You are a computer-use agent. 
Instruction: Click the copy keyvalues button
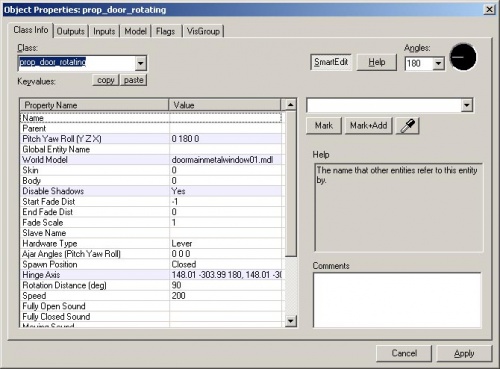pyautogui.click(x=106, y=80)
